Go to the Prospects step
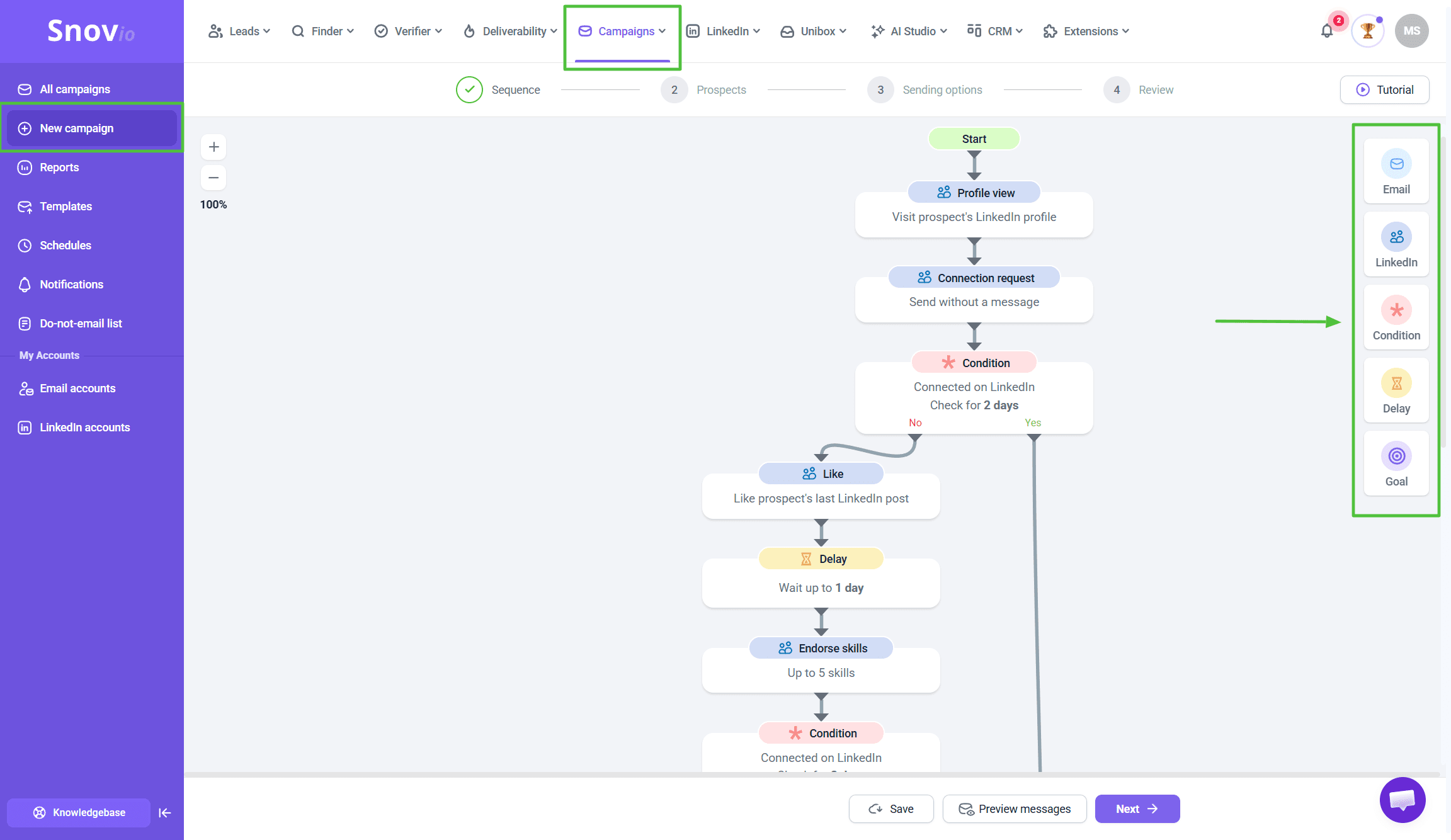Viewport: 1451px width, 840px height. [703, 90]
